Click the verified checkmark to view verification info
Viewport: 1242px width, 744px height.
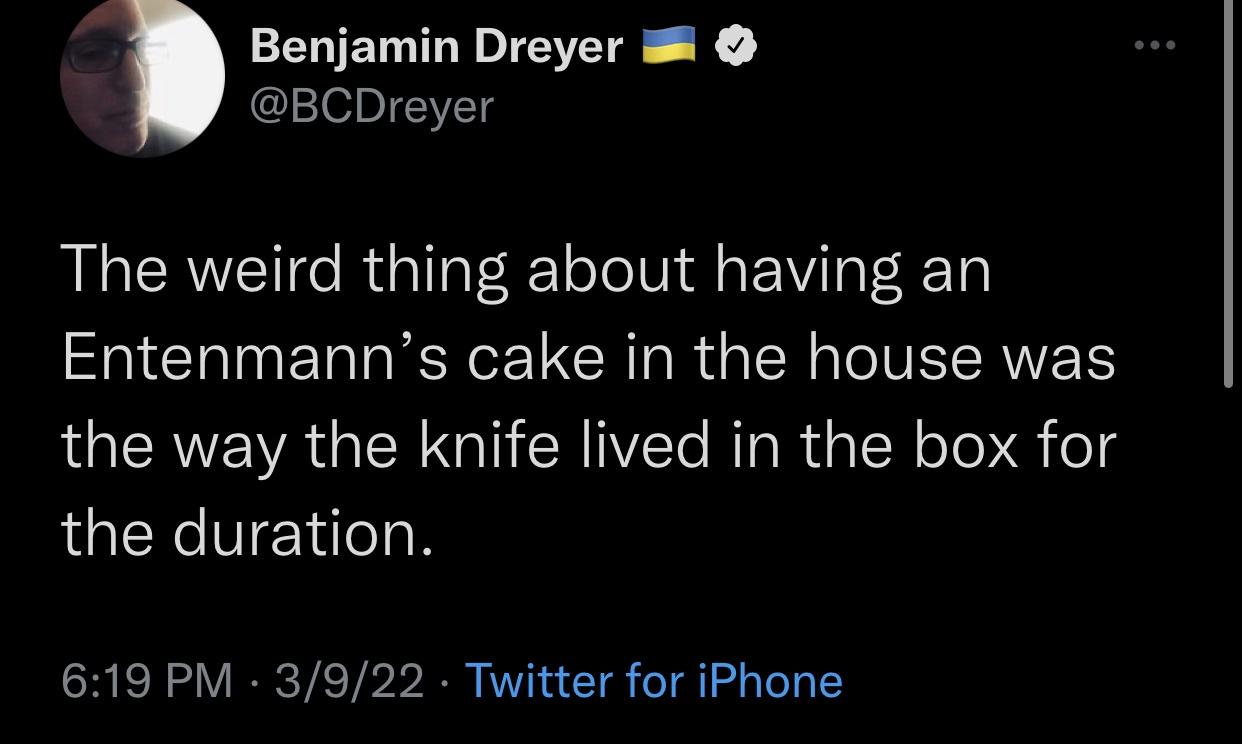coord(735,44)
